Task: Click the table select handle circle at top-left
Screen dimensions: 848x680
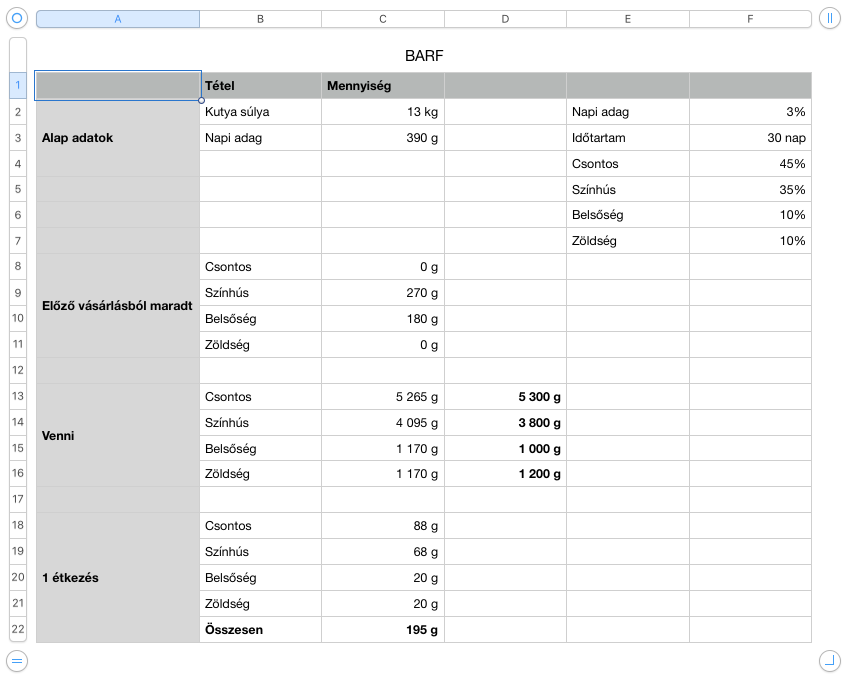Action: 17,19
